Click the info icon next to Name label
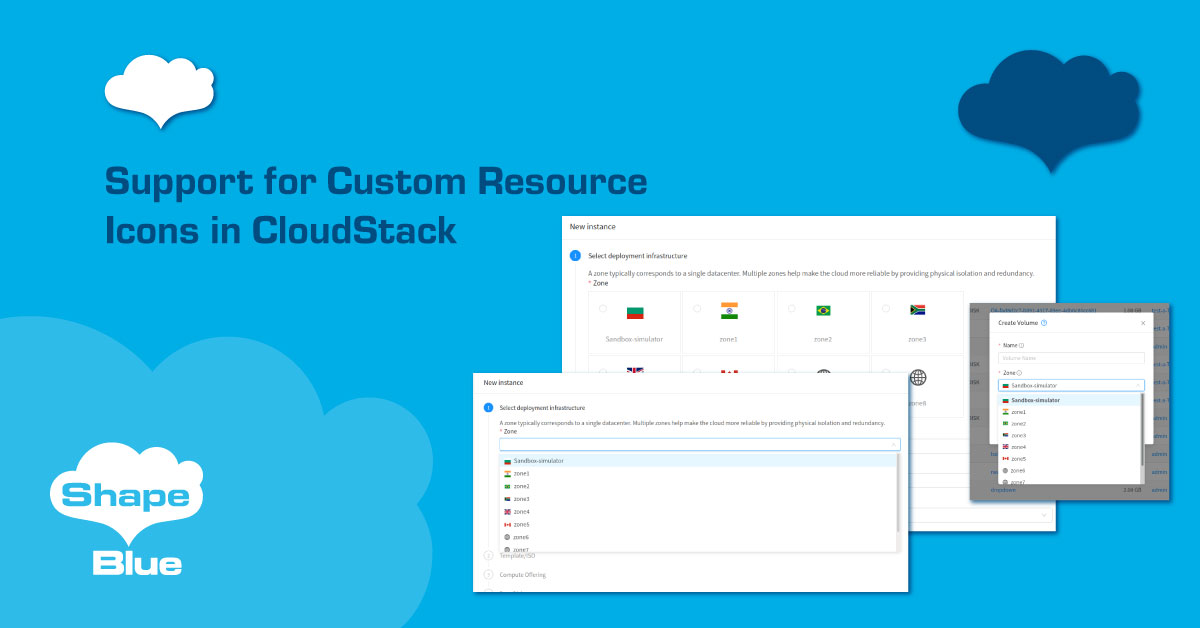1200x628 pixels. (x=1021, y=345)
